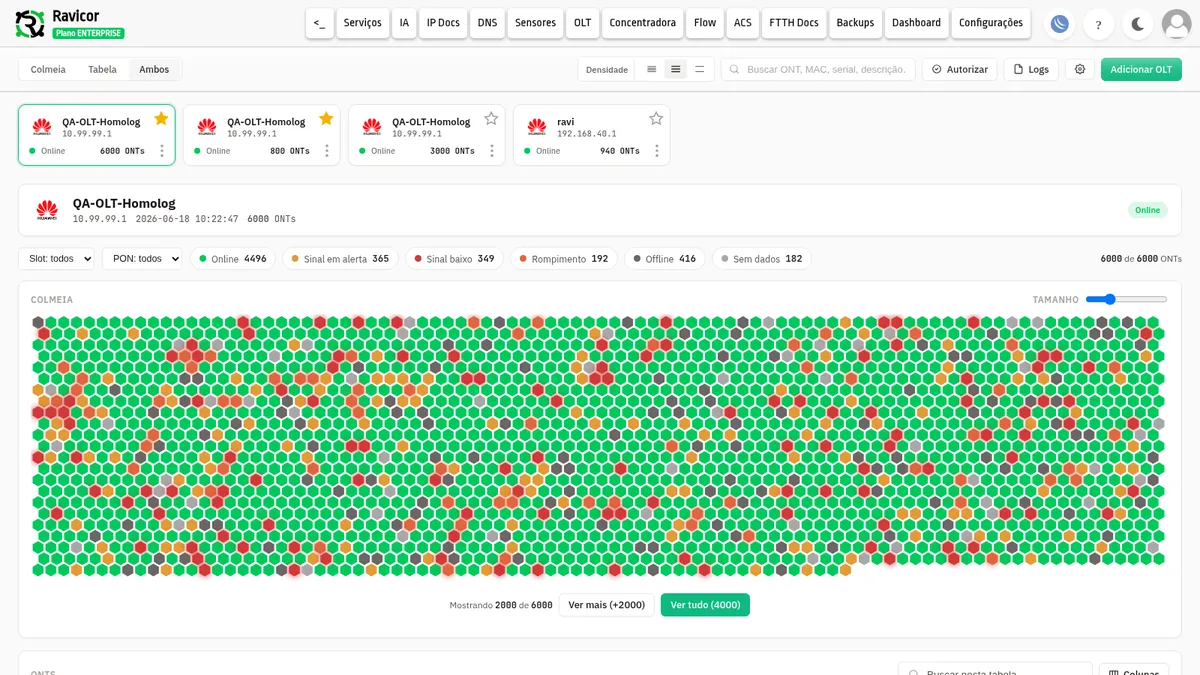Open options menu for ravi OLT card
The height and width of the screenshot is (675, 1200).
(x=657, y=151)
